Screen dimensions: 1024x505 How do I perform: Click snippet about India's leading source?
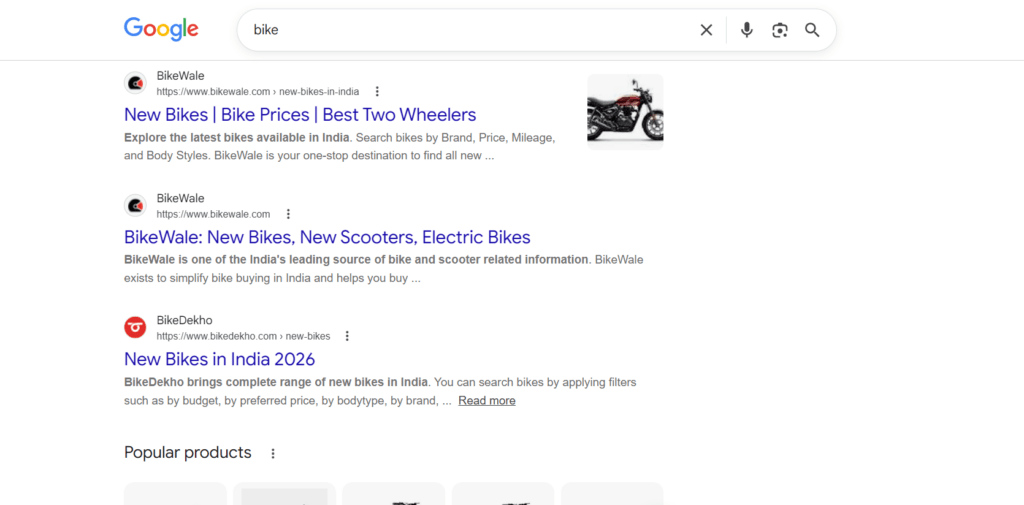383,269
